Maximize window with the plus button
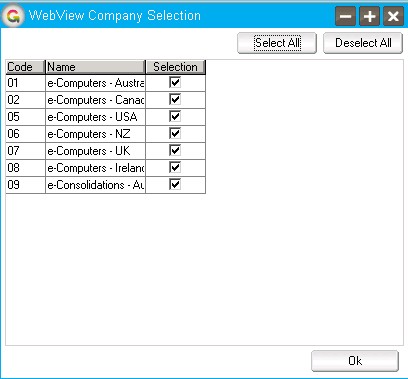This screenshot has width=408, height=379. (x=369, y=16)
